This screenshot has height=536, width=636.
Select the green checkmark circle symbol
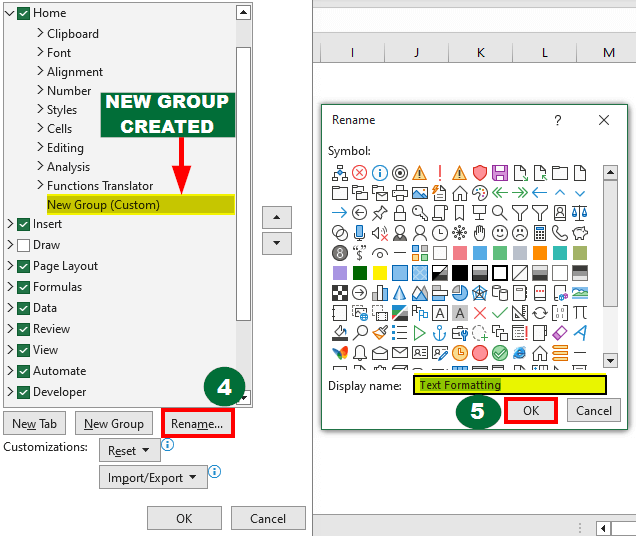[x=500, y=353]
